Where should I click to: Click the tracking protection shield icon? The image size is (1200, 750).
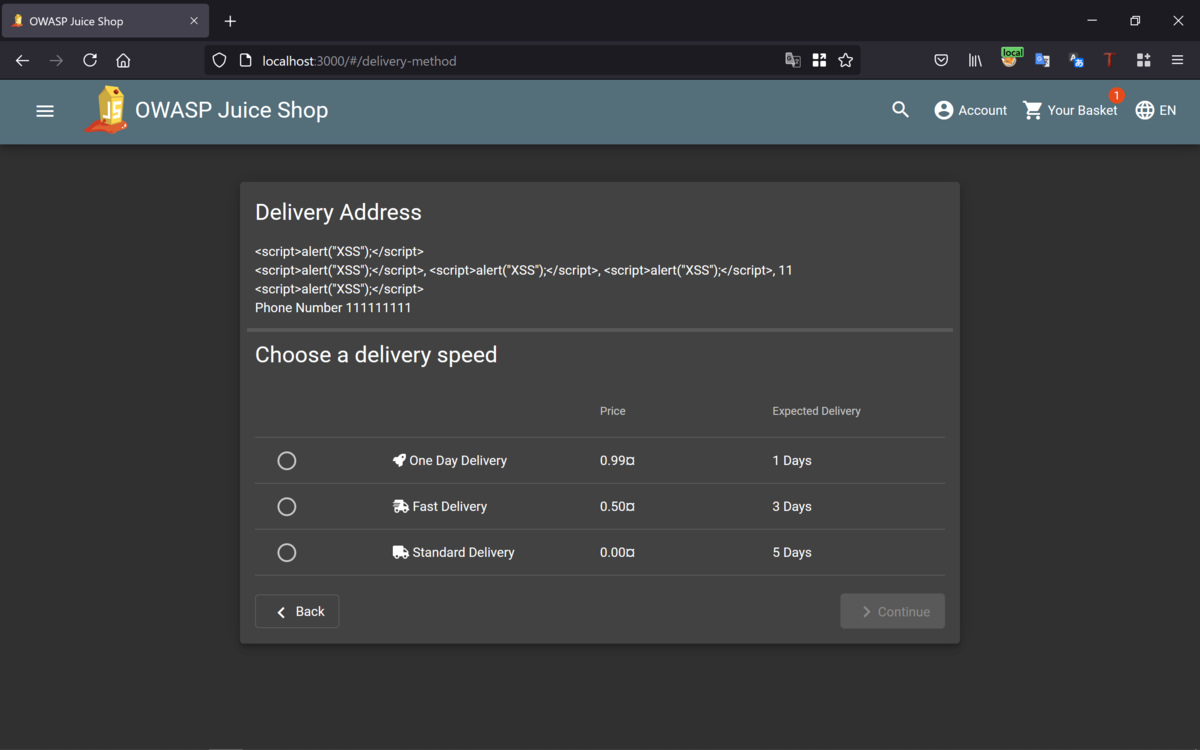219,61
